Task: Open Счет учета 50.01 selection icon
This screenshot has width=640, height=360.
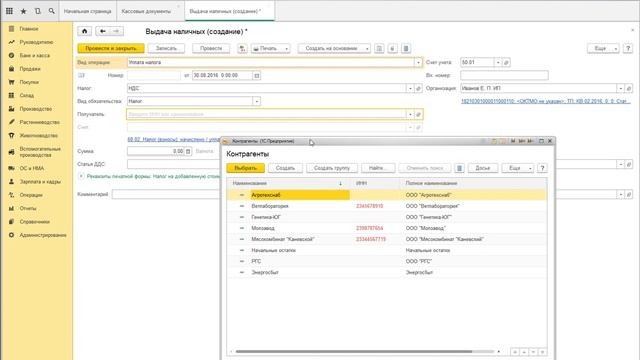Action: (506, 62)
